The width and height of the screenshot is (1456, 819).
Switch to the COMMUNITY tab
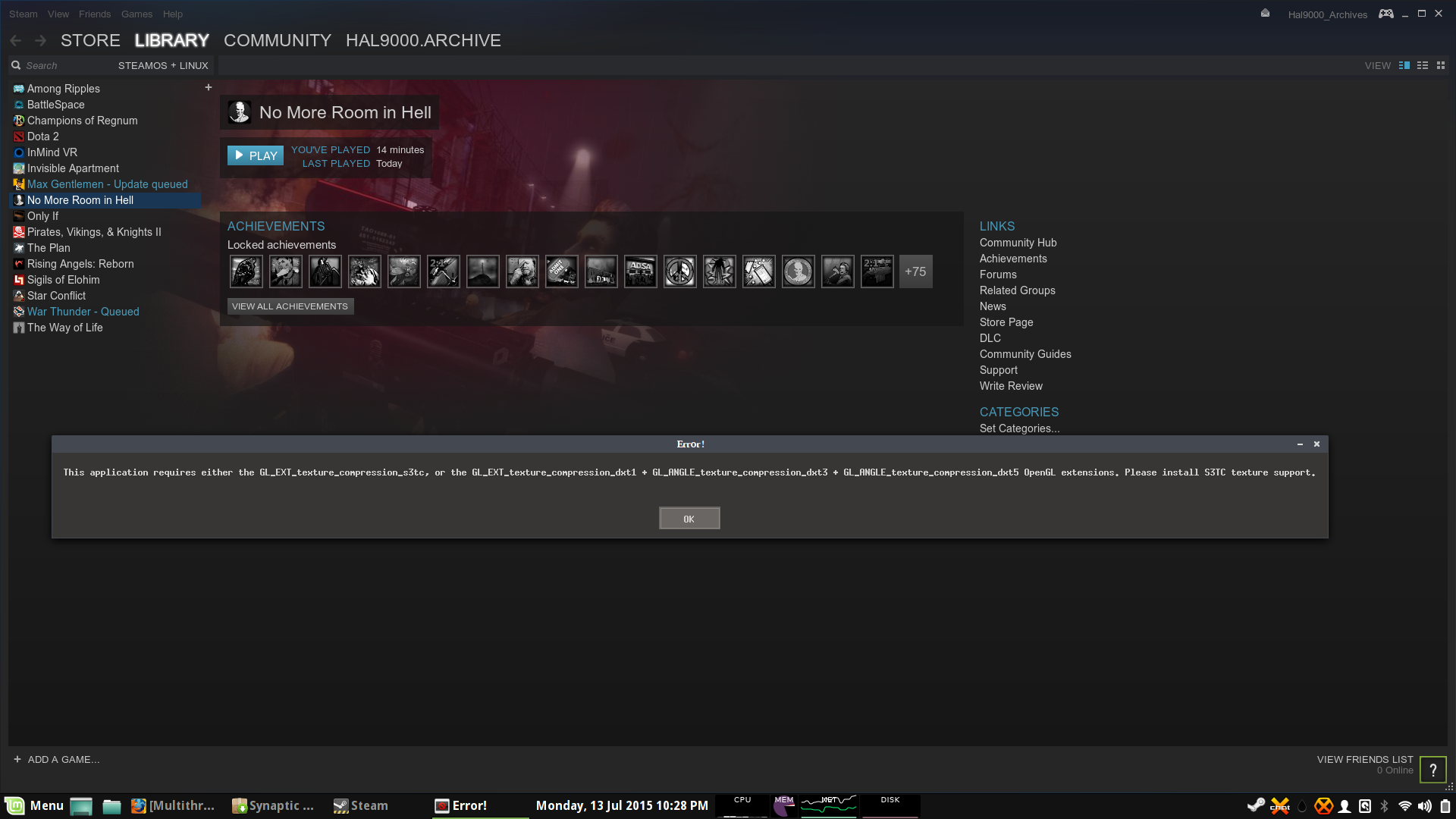tap(278, 40)
